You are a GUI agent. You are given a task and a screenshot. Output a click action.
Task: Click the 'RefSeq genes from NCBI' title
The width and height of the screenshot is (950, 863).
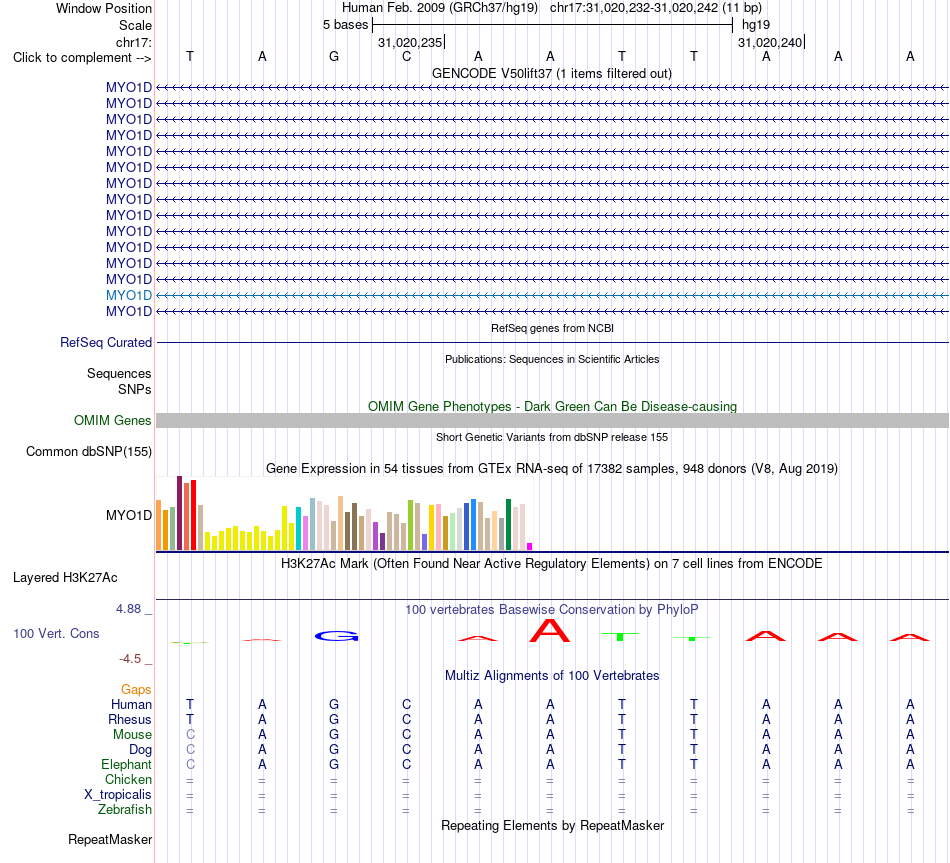coord(552,328)
